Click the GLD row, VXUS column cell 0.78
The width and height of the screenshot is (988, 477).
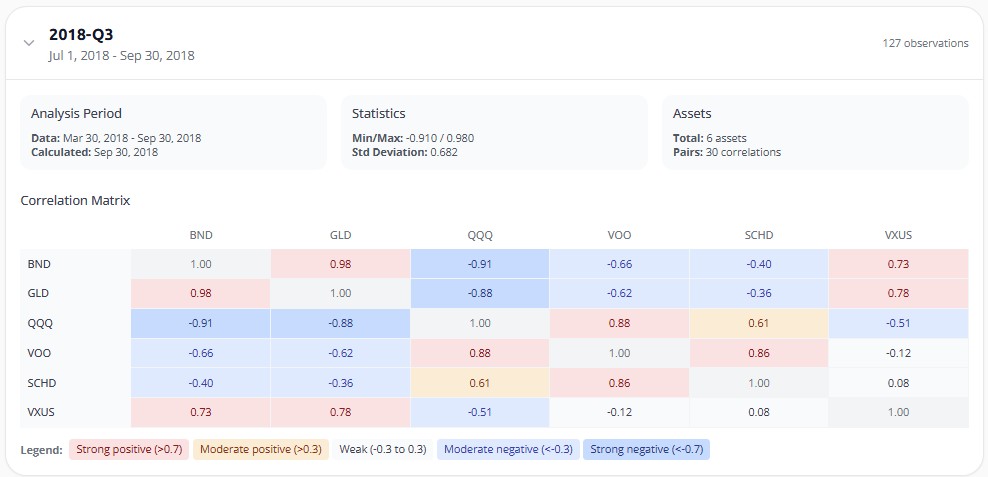(x=899, y=294)
